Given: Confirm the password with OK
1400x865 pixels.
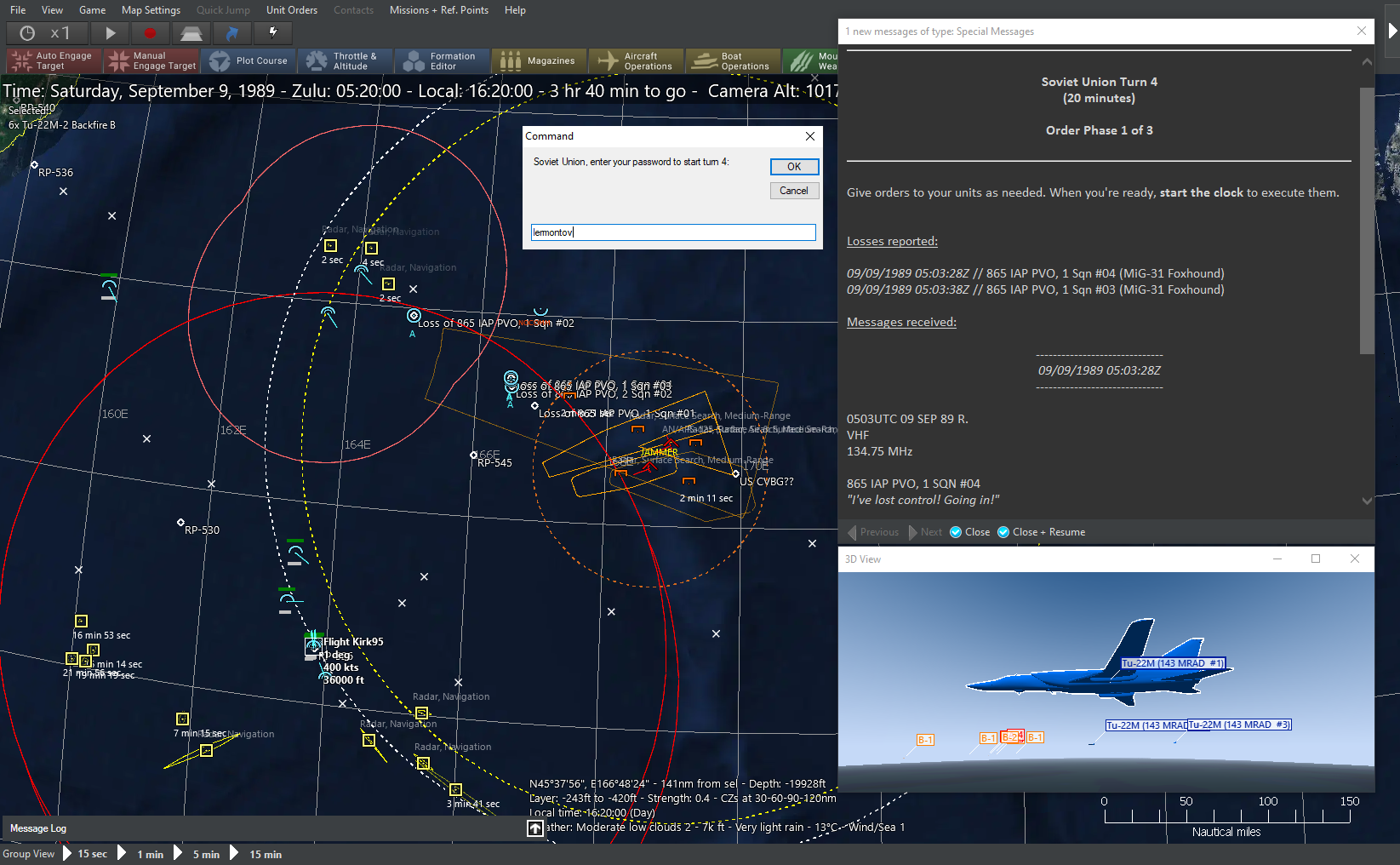Looking at the screenshot, I should point(794,167).
